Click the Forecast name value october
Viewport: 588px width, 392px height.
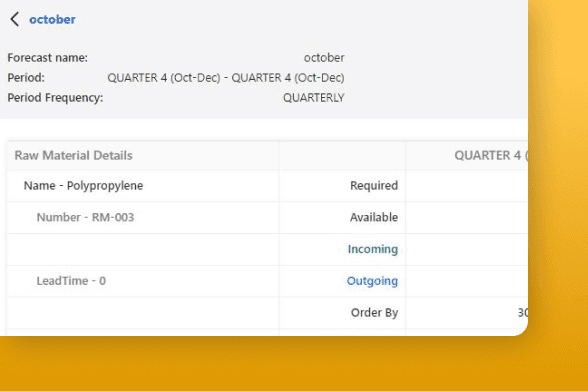coord(324,58)
